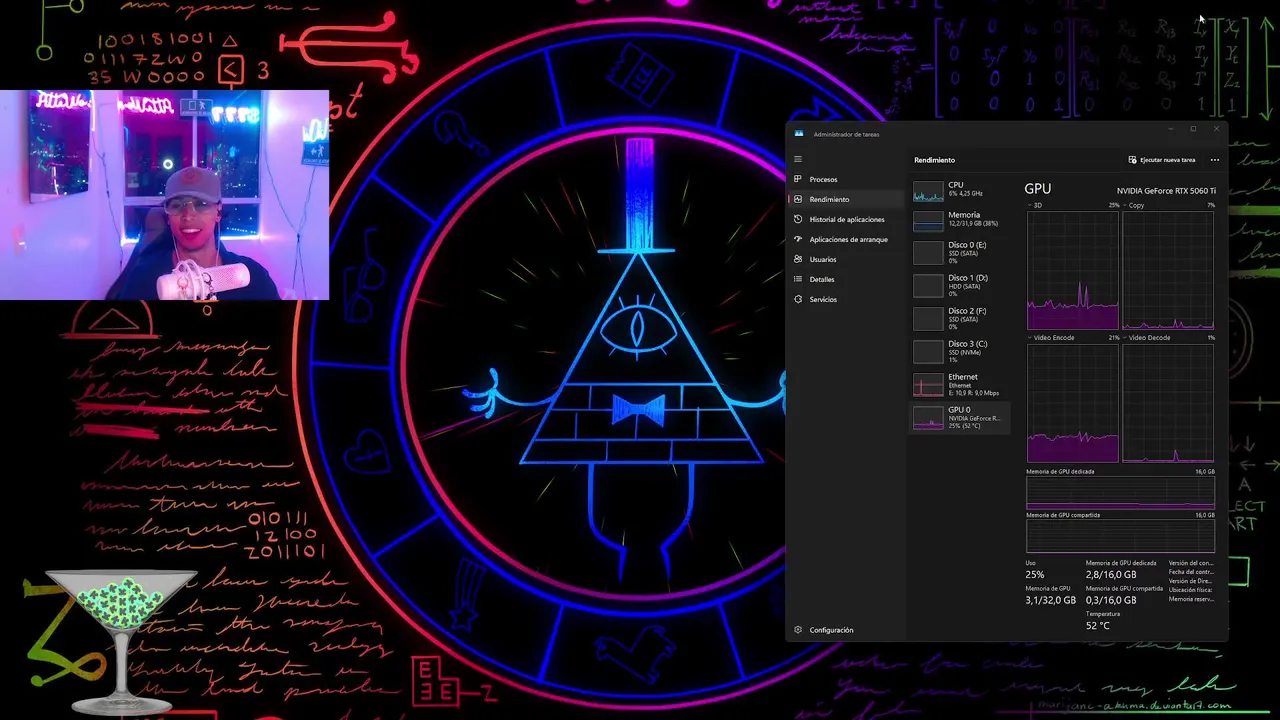Screen dimensions: 1280x720
Task: Select Disco 2 (F:) SSD entry
Action: pos(961,318)
